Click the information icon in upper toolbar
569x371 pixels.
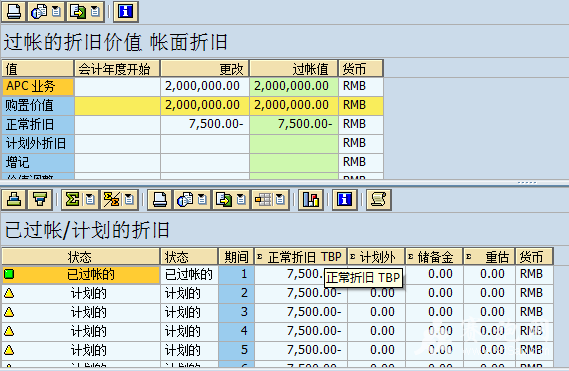pyautogui.click(x=126, y=11)
